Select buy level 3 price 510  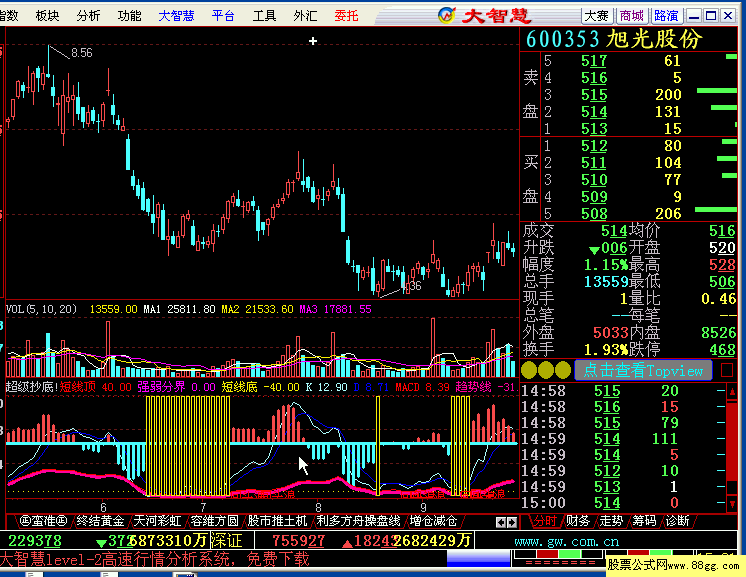coord(594,179)
